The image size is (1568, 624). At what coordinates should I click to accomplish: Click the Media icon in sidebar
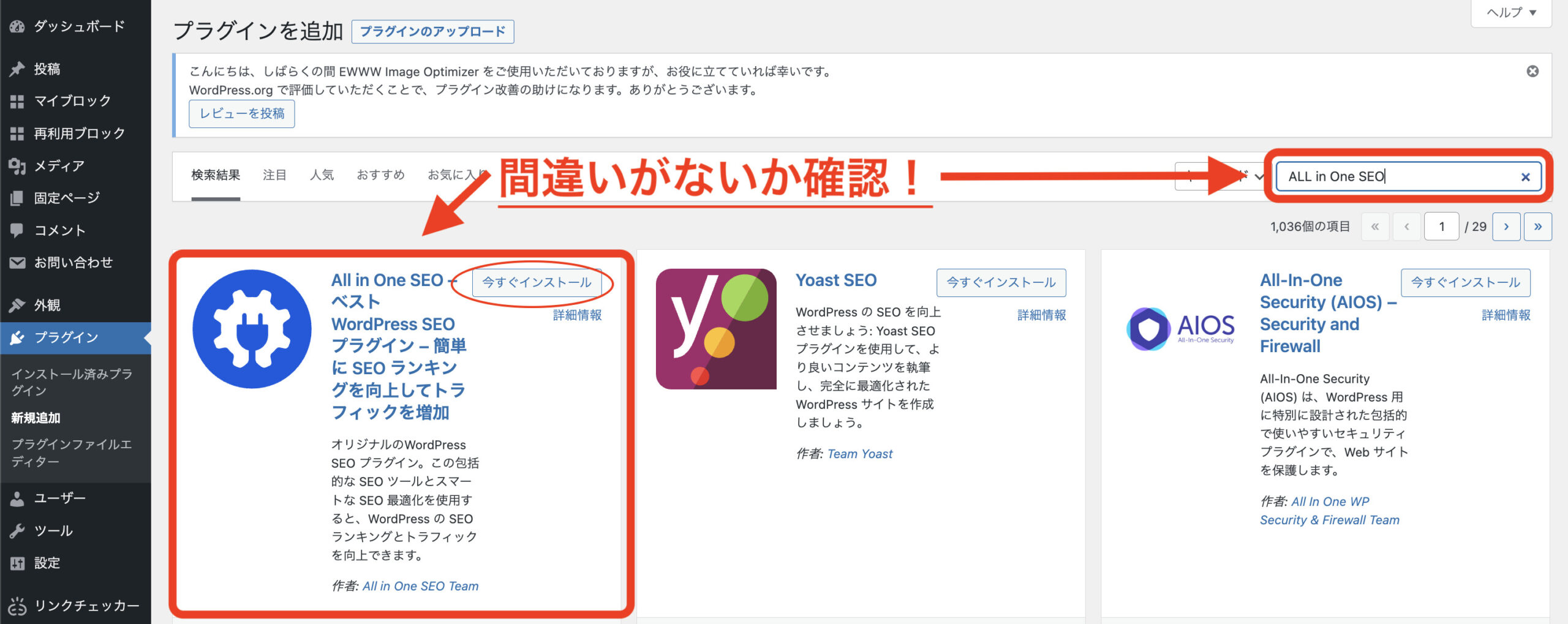point(17,166)
